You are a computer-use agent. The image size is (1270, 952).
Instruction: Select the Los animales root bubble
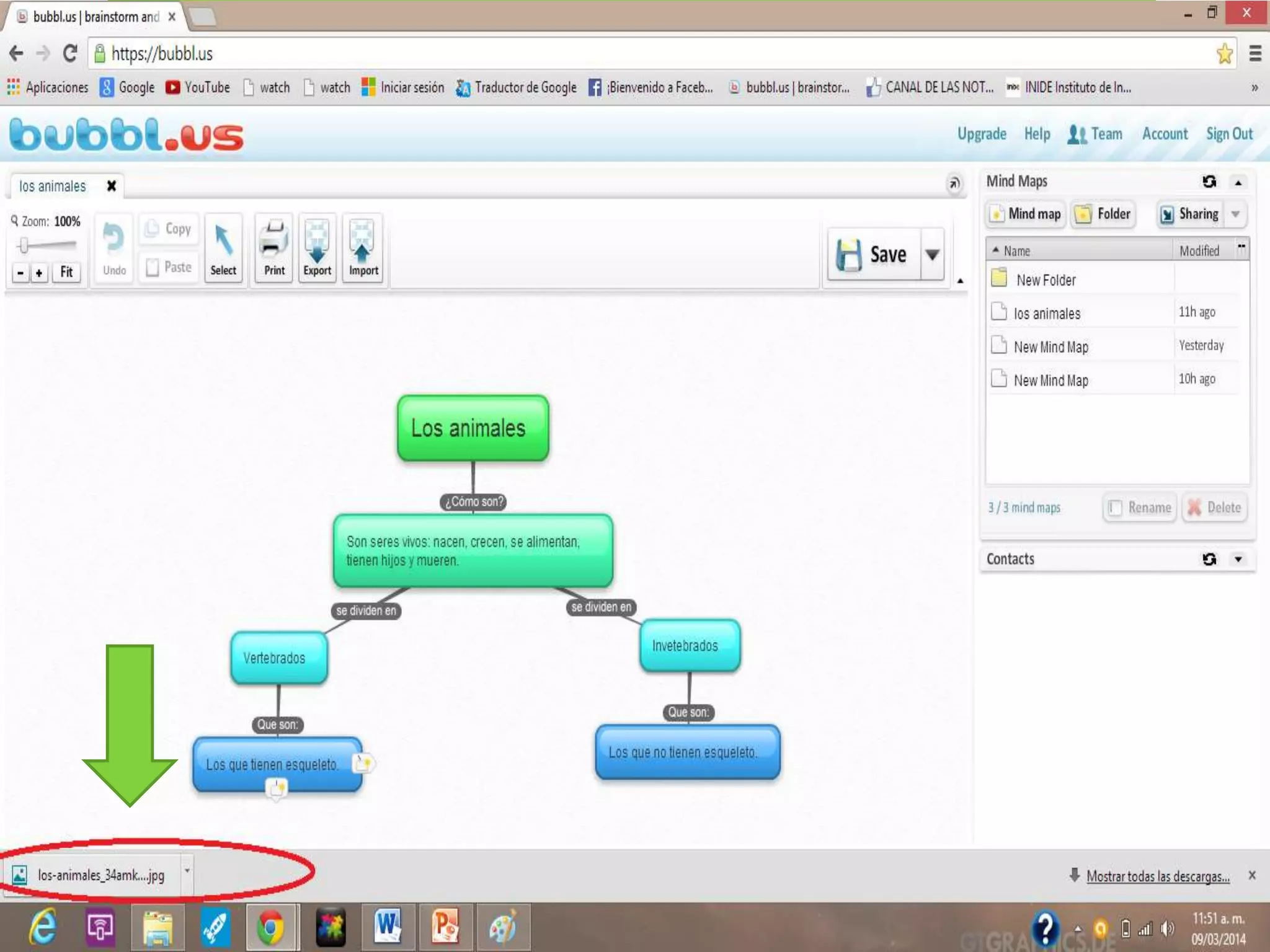473,428
